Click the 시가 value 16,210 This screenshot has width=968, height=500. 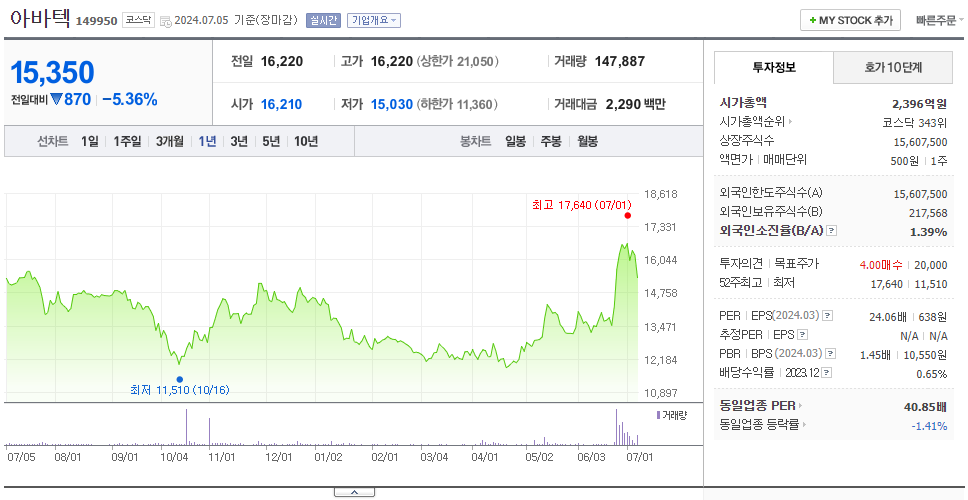[282, 104]
